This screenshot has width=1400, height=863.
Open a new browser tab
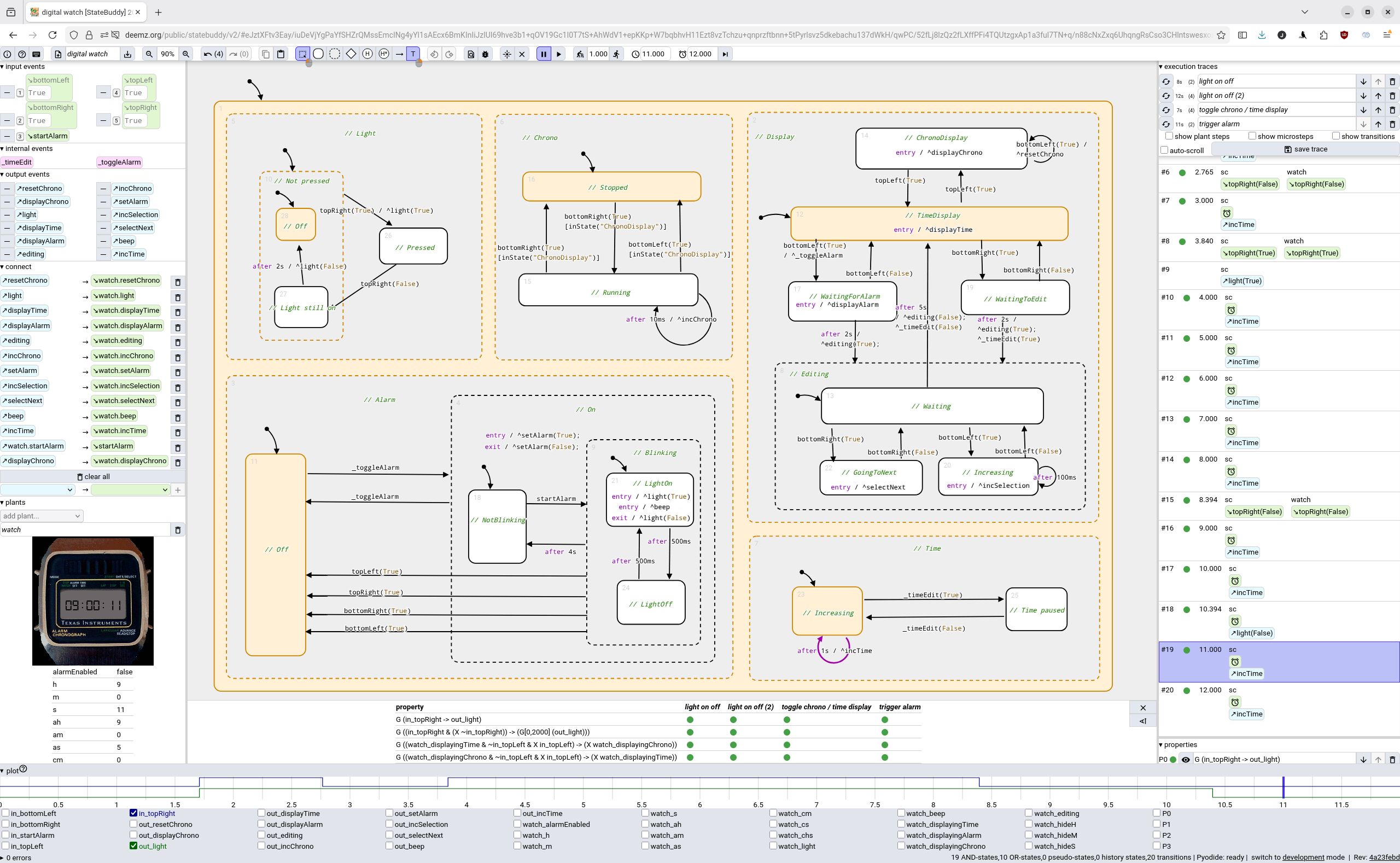158,12
